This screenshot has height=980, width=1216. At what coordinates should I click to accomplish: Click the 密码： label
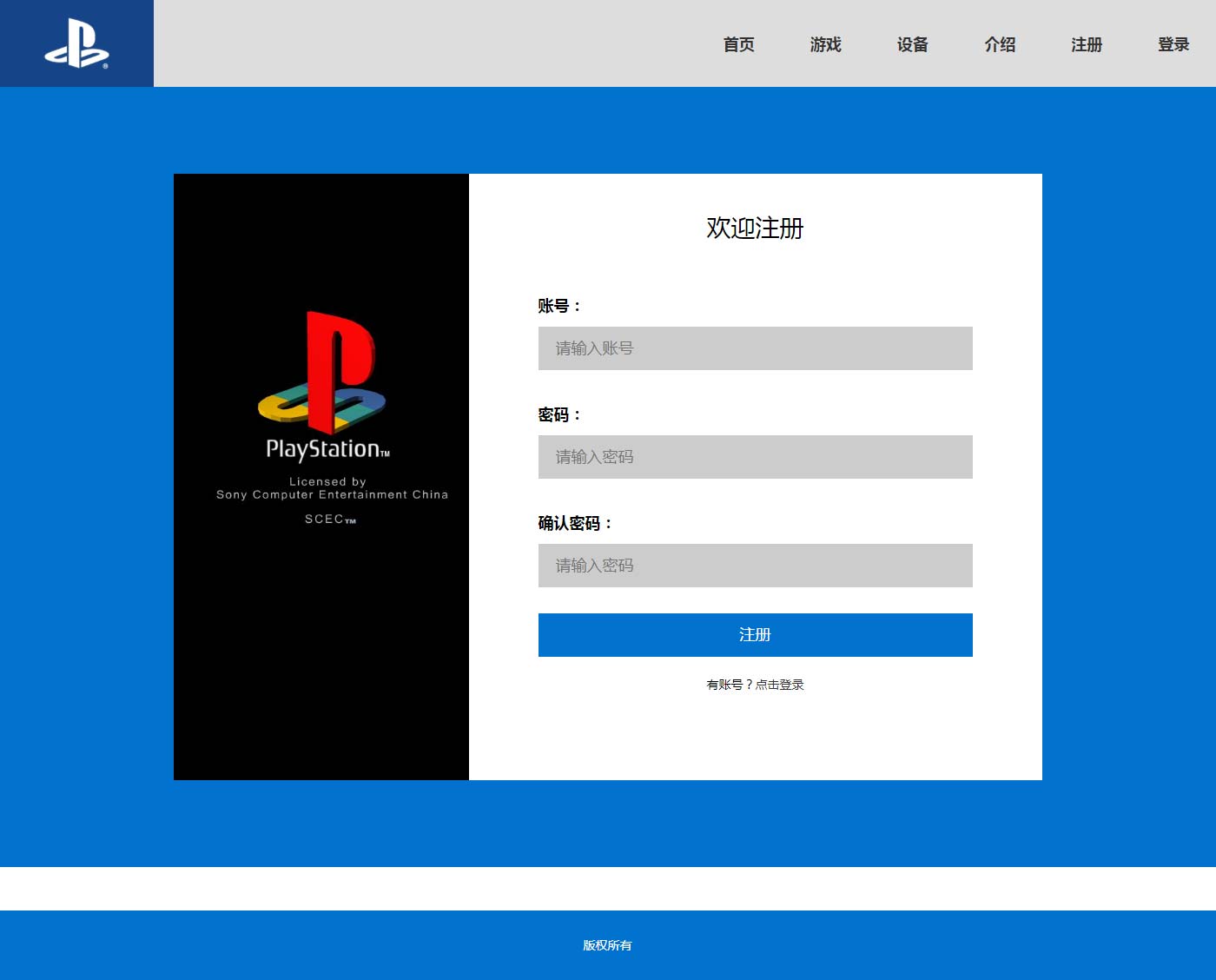pyautogui.click(x=560, y=414)
